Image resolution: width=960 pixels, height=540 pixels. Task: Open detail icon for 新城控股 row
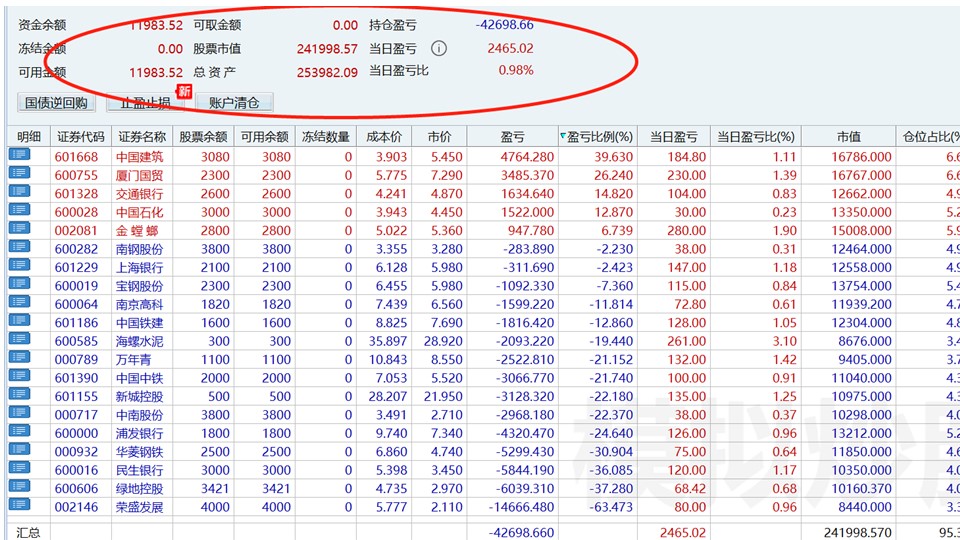pos(20,394)
